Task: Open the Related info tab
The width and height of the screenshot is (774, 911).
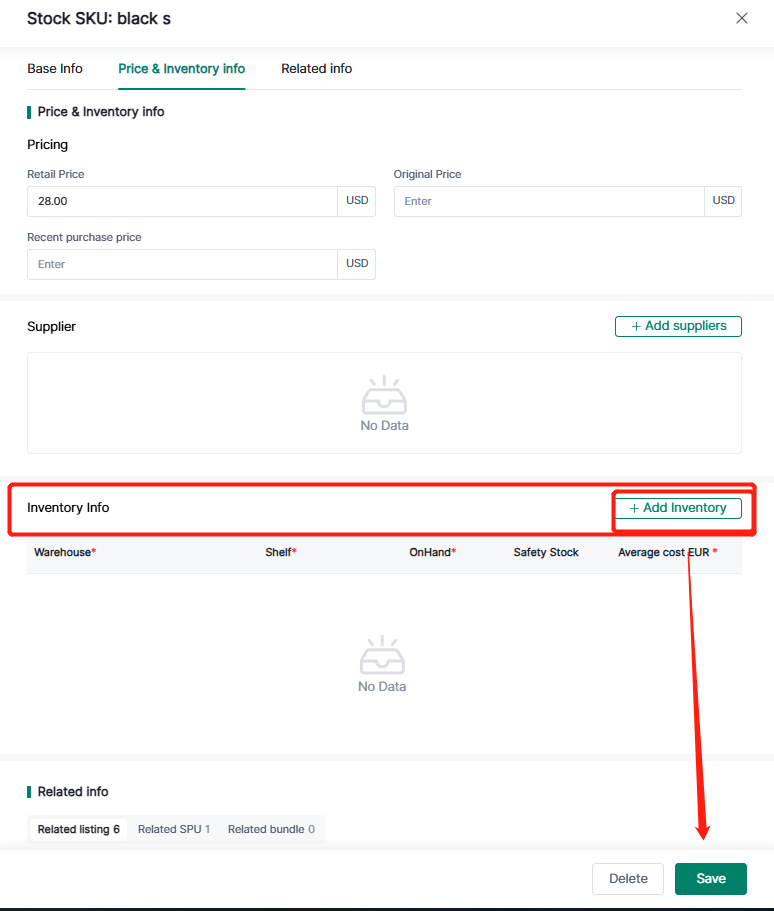Action: point(316,69)
